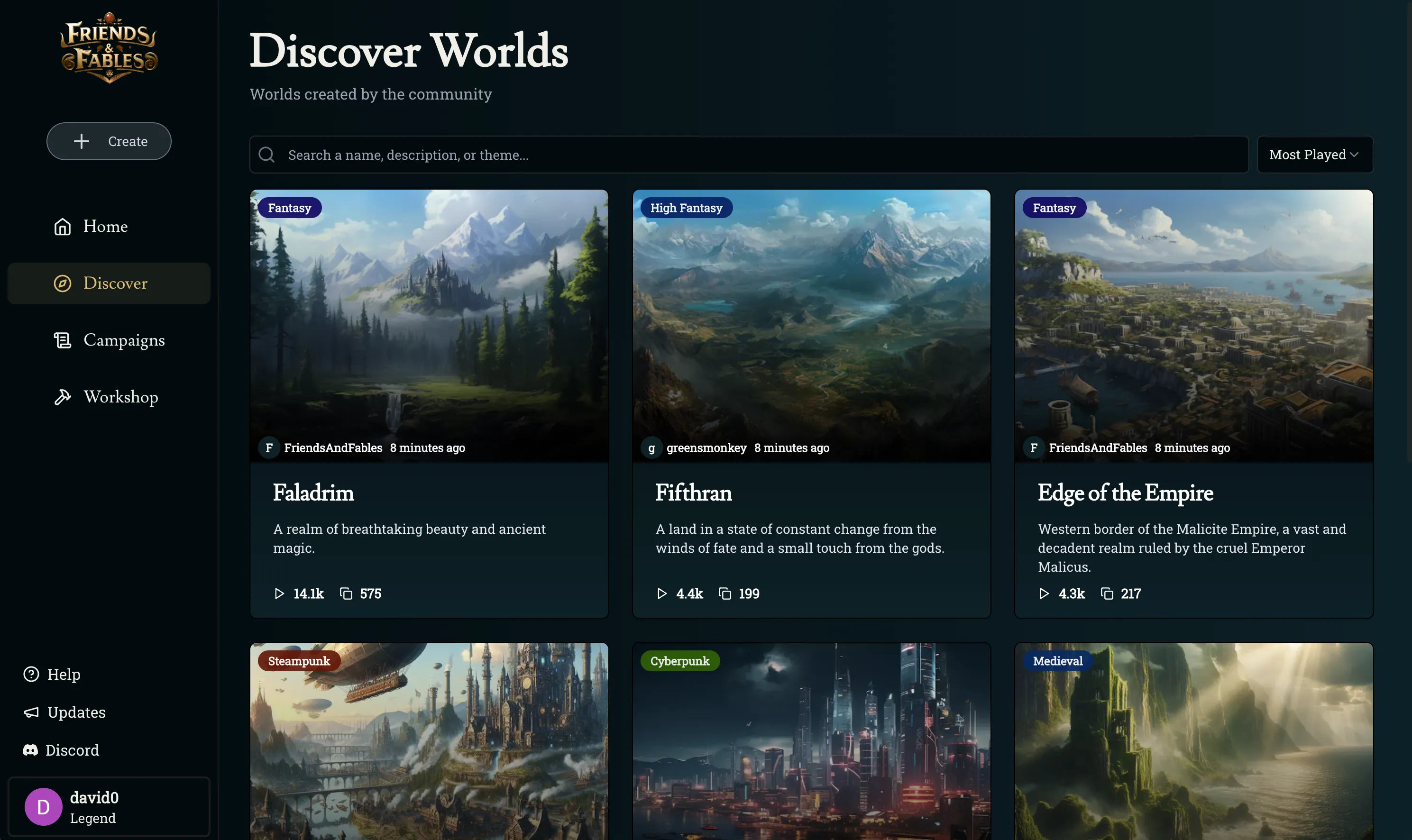The height and width of the screenshot is (840, 1412).
Task: Select the Home icon in sidebar
Action: (62, 226)
